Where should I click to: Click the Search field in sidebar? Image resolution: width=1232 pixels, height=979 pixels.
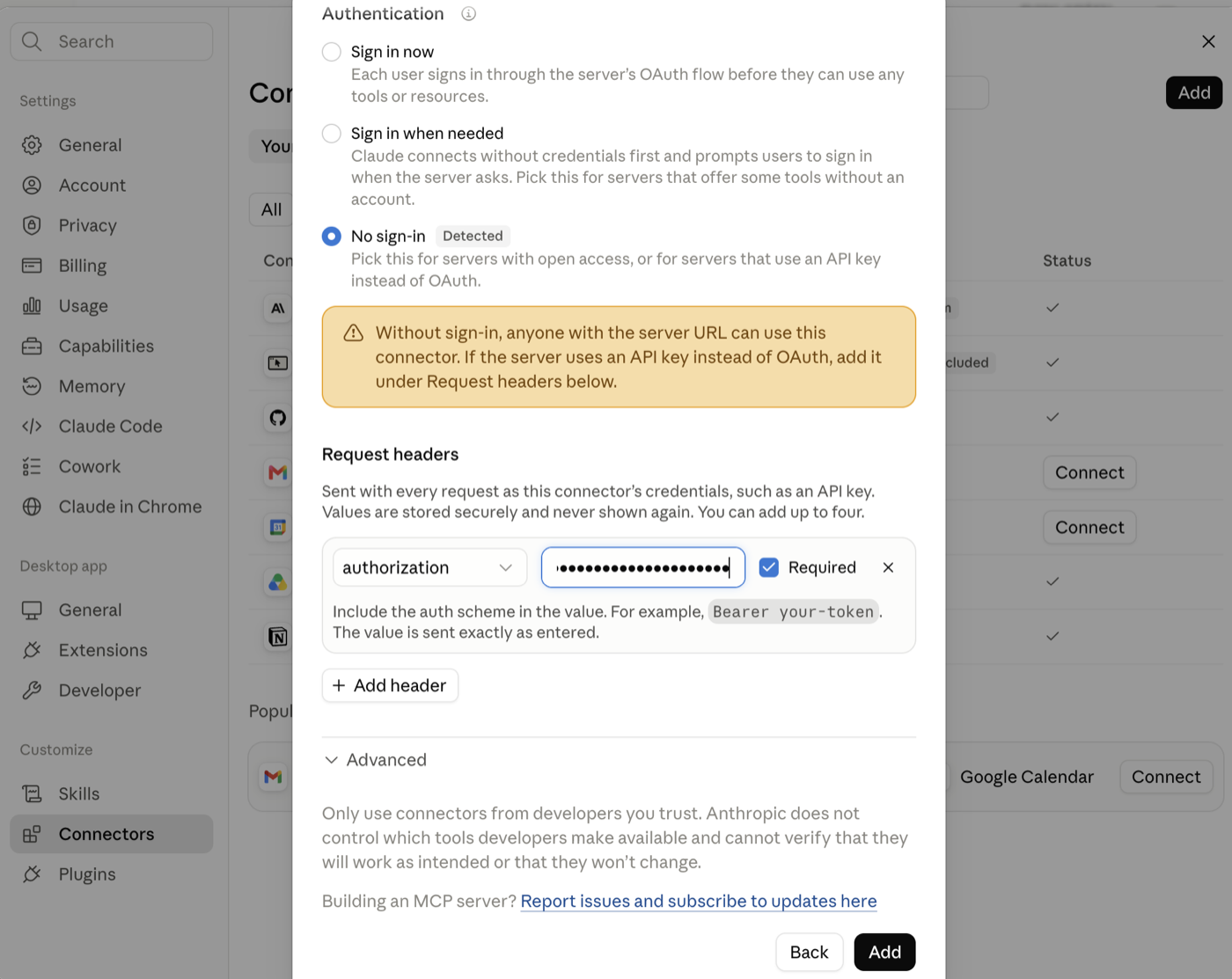pyautogui.click(x=112, y=41)
